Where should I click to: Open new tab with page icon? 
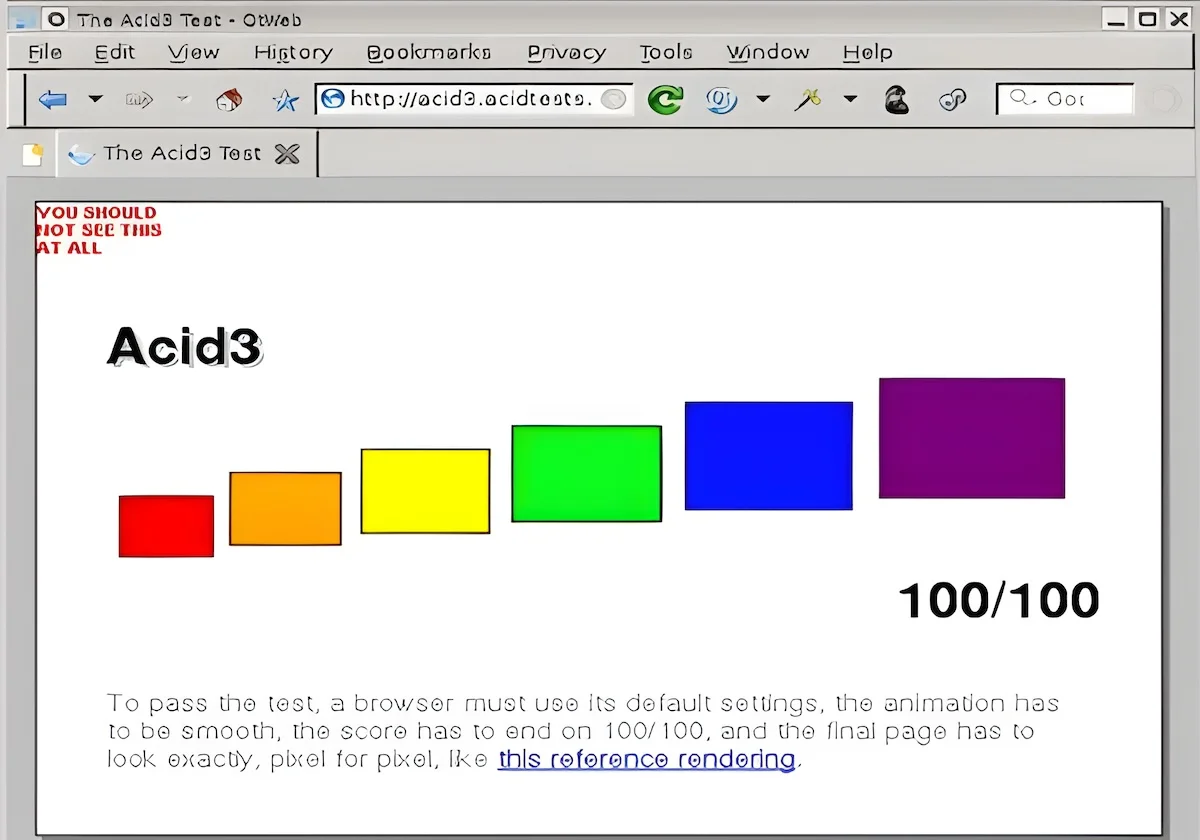(33, 154)
